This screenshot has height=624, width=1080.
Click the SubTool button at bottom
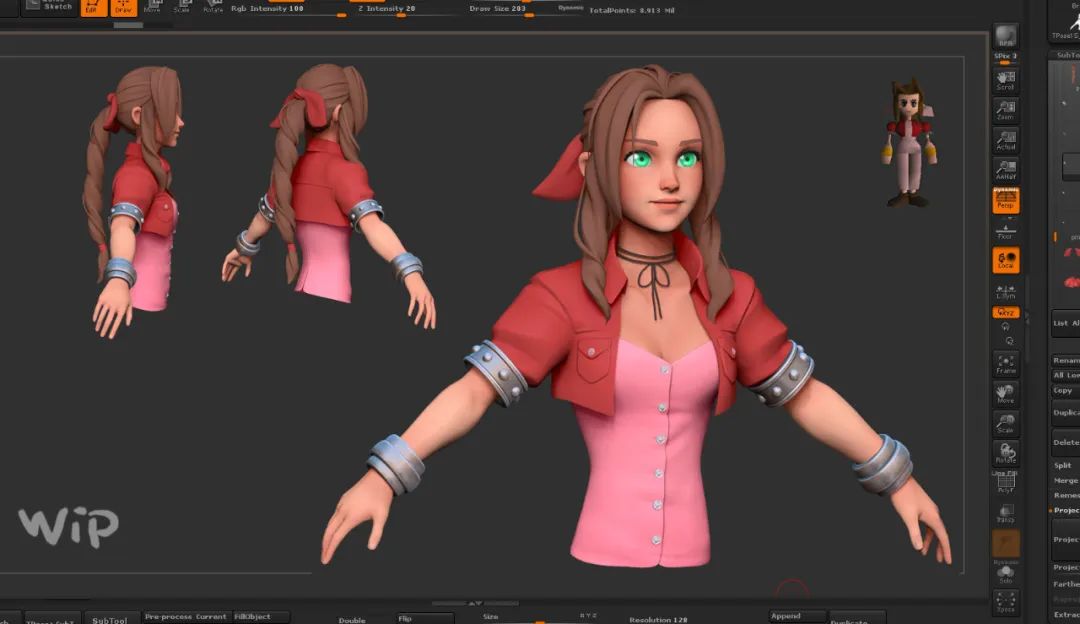click(110, 619)
